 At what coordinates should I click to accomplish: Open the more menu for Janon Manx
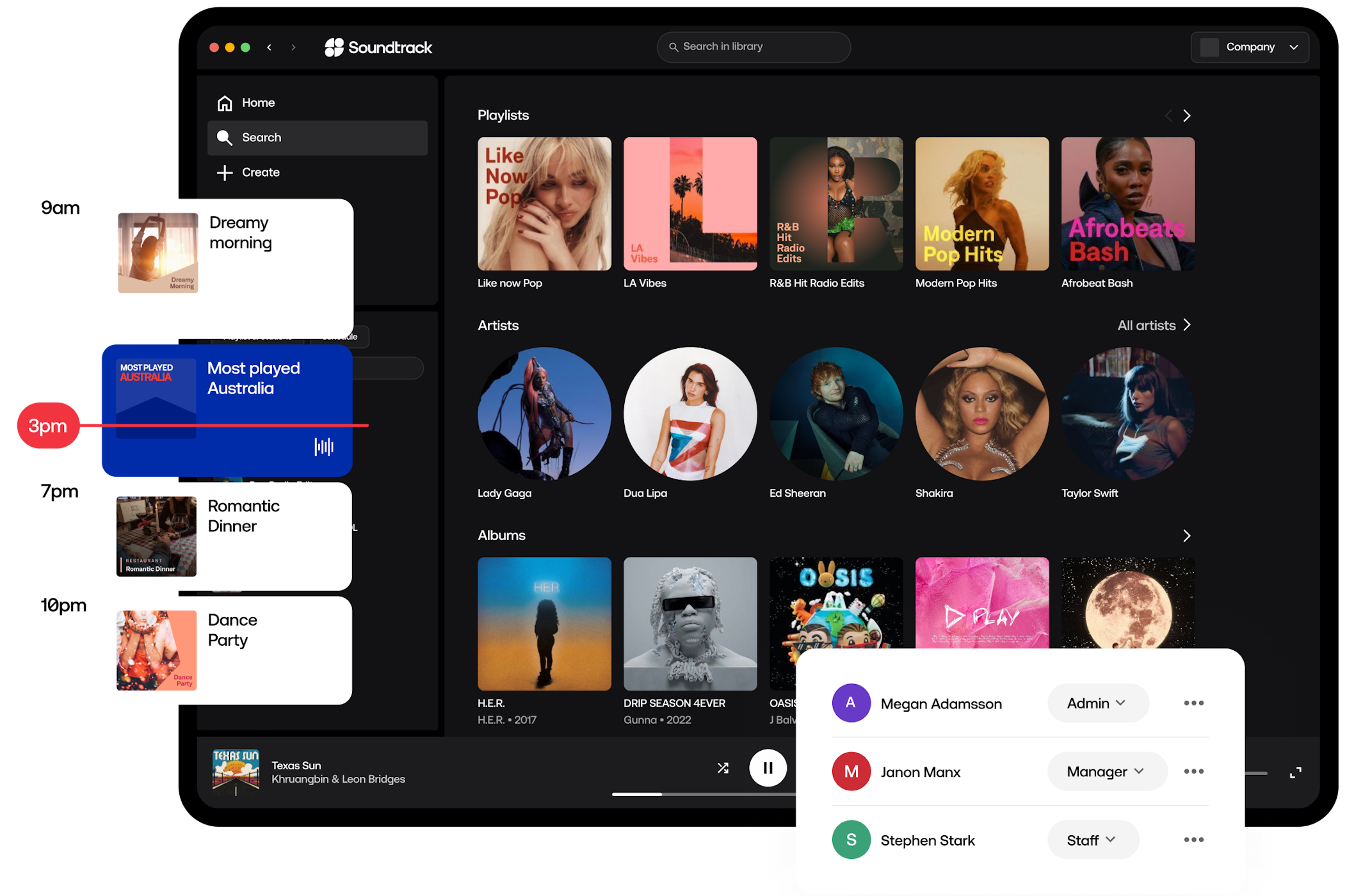pyautogui.click(x=1193, y=771)
